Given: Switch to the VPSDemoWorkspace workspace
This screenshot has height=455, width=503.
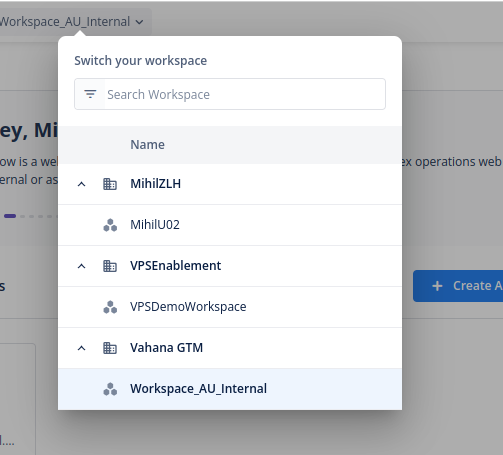Looking at the screenshot, I should click(x=230, y=307).
